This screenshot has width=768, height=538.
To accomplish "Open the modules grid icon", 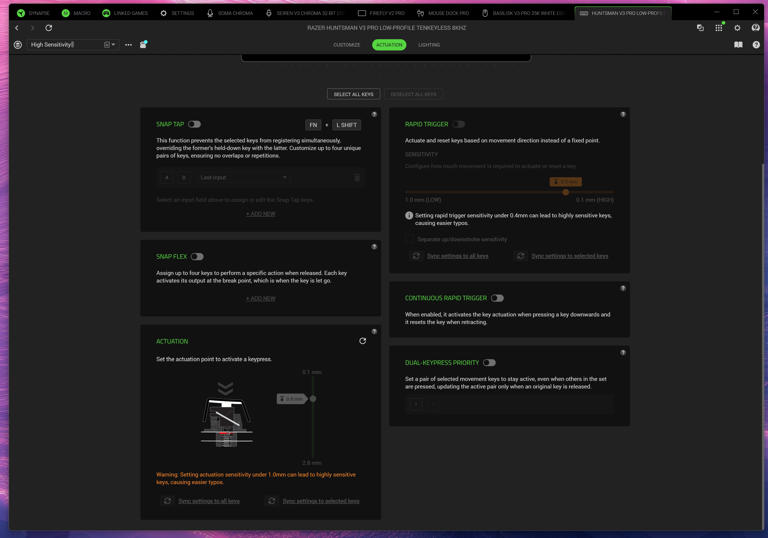I will tap(719, 28).
